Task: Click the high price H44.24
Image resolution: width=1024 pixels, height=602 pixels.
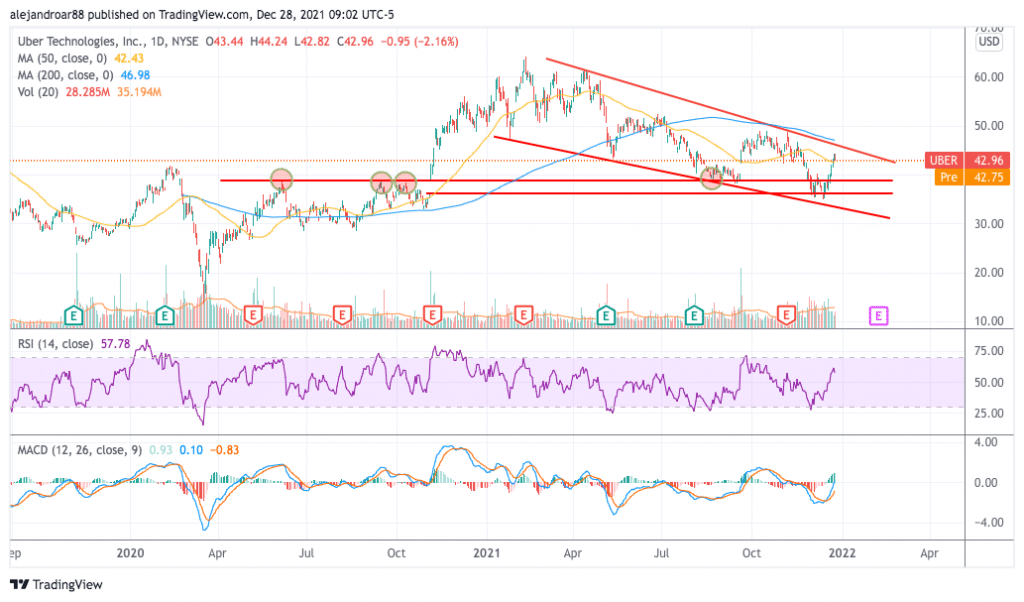Action: (269, 41)
